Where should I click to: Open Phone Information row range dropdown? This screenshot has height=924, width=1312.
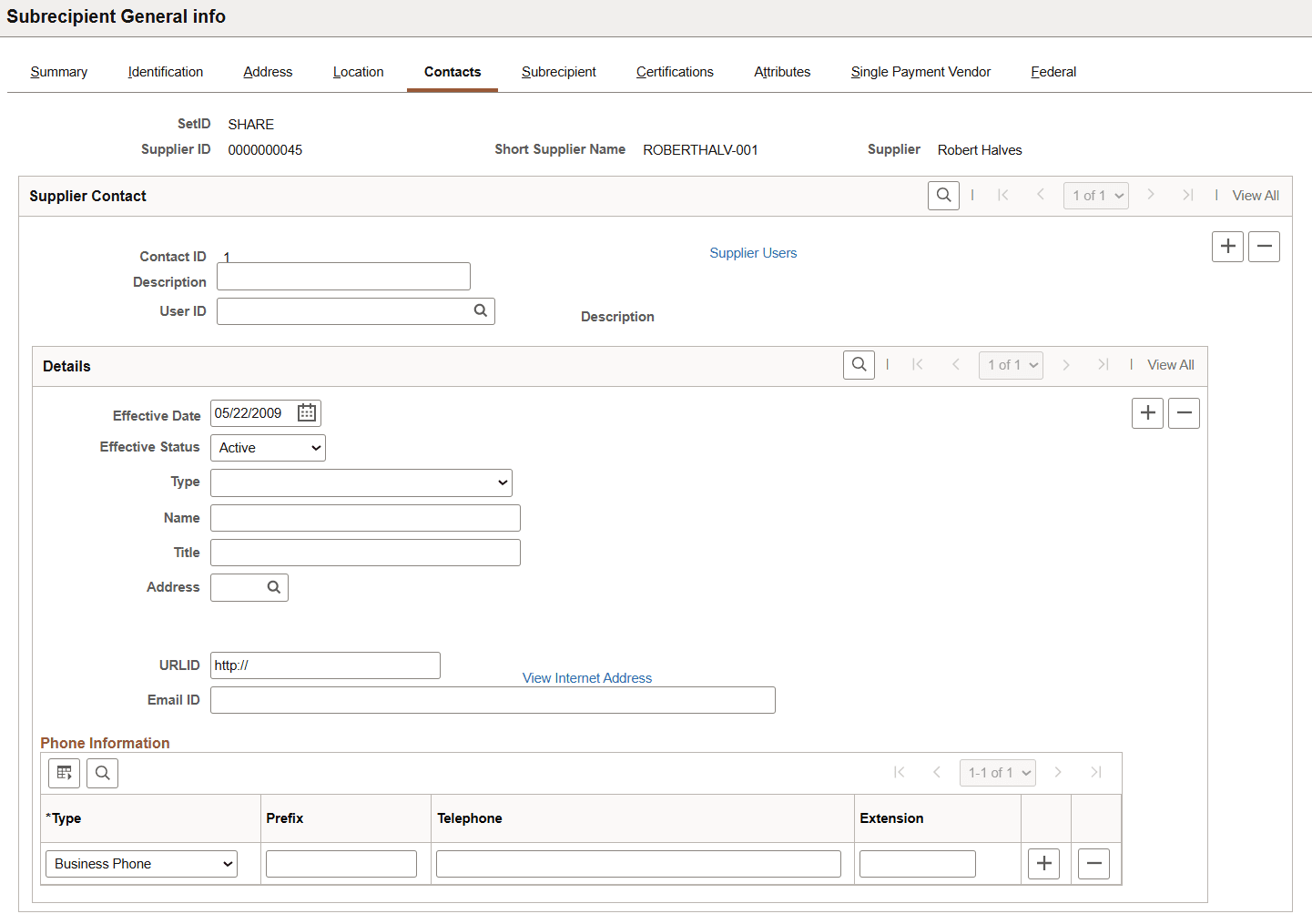coord(998,773)
